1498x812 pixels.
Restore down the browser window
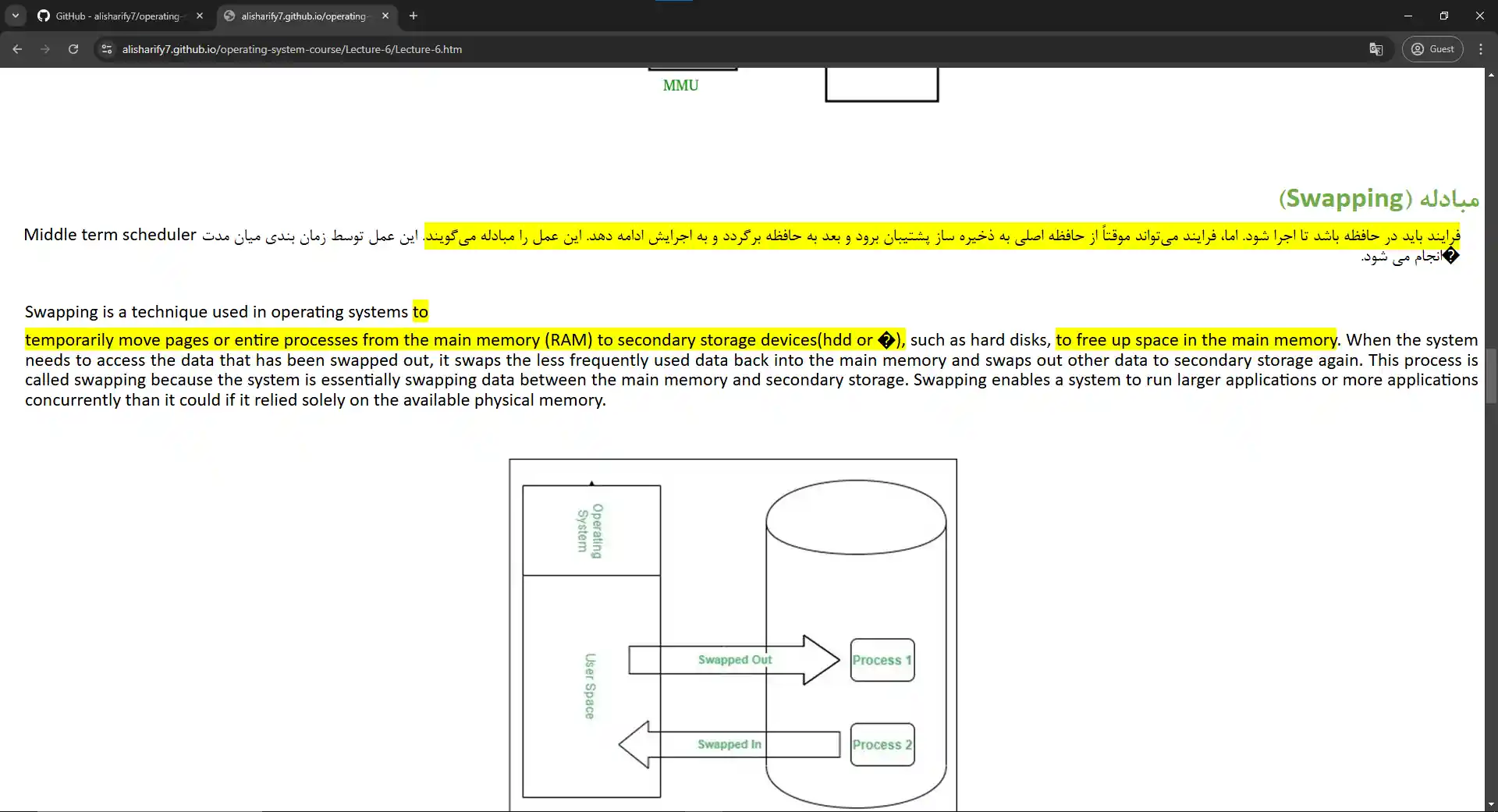click(1443, 16)
